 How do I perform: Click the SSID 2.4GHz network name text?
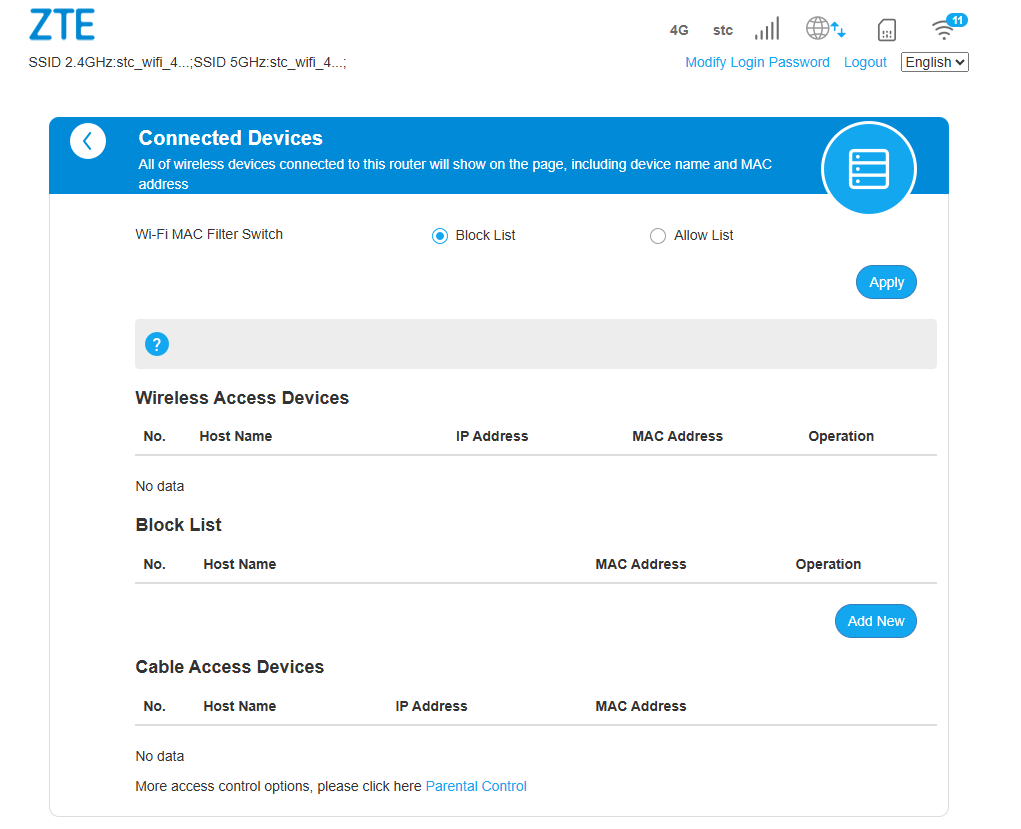pos(109,62)
